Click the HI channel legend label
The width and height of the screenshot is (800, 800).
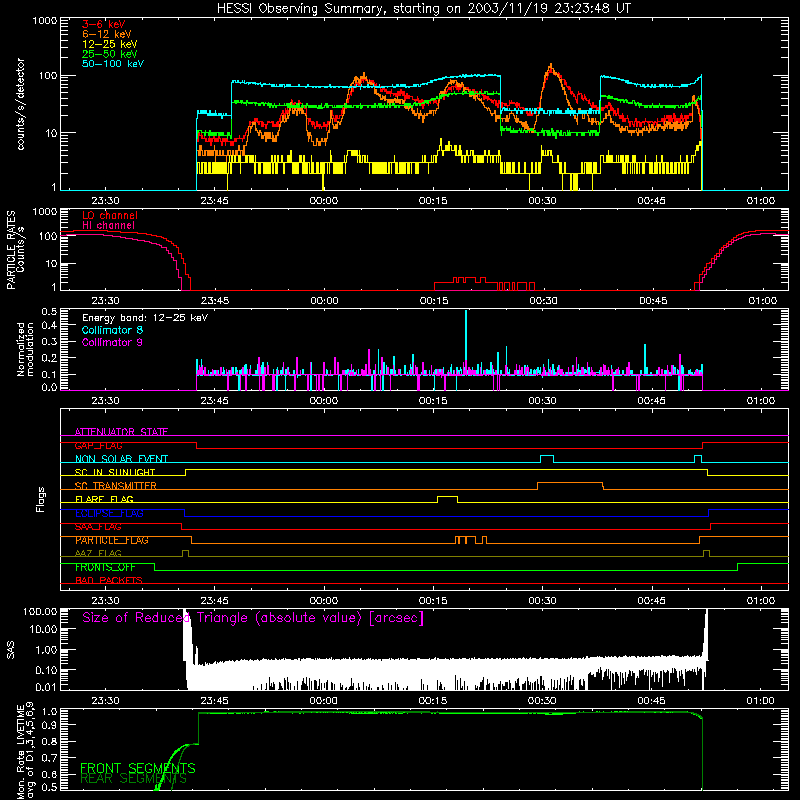tap(109, 226)
